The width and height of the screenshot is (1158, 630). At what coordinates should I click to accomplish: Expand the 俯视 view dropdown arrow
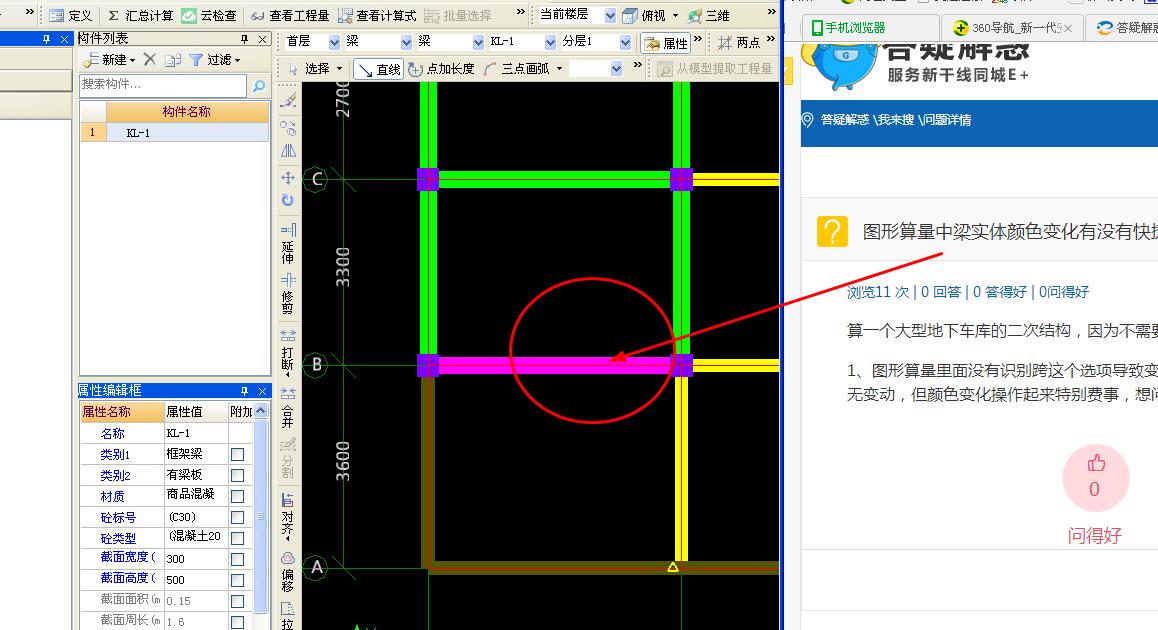675,16
